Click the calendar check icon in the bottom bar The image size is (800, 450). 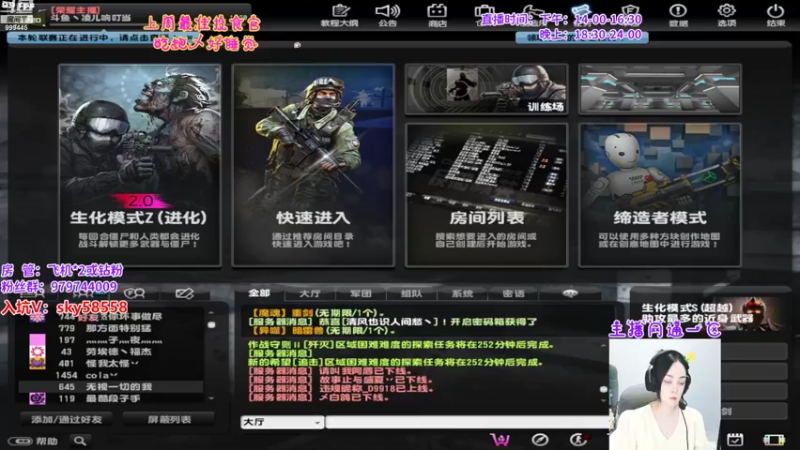pos(735,439)
